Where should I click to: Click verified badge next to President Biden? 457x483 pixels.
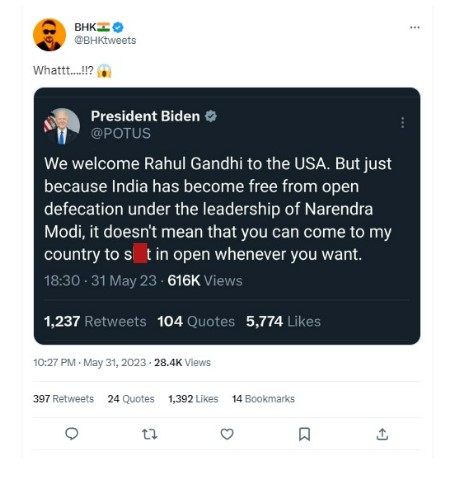[x=211, y=116]
